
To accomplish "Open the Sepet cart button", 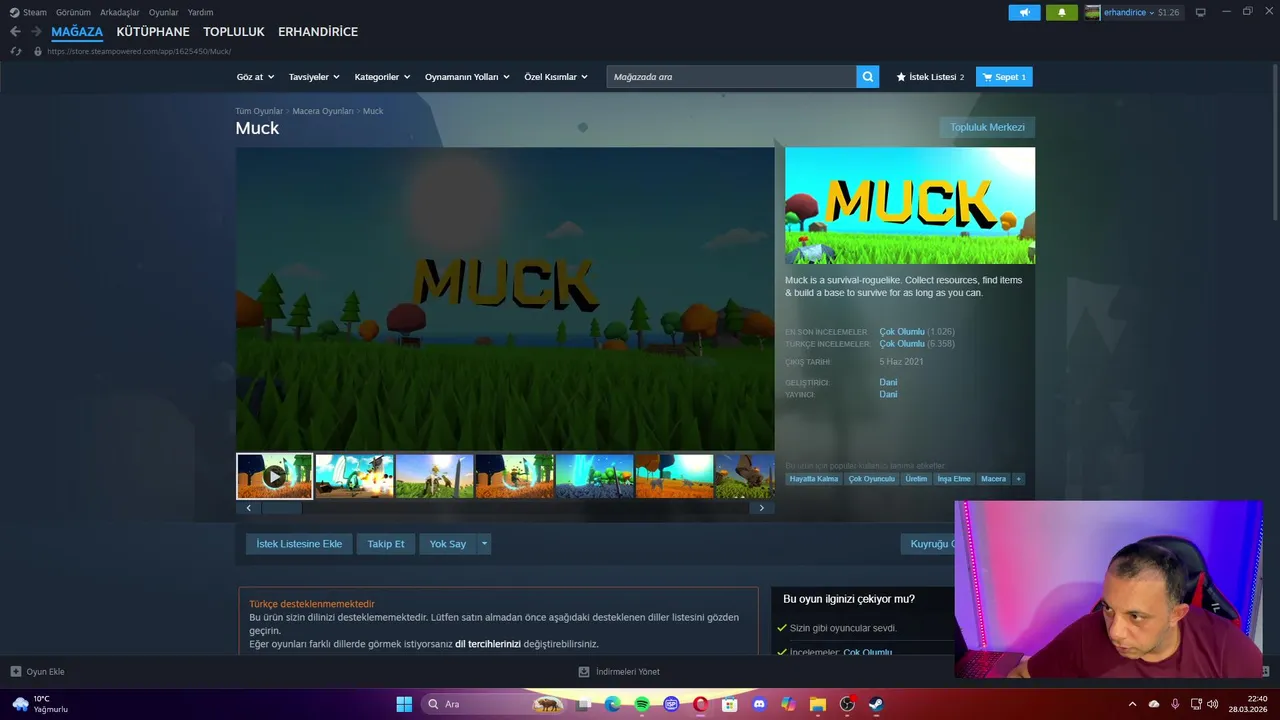I will [x=1004, y=77].
